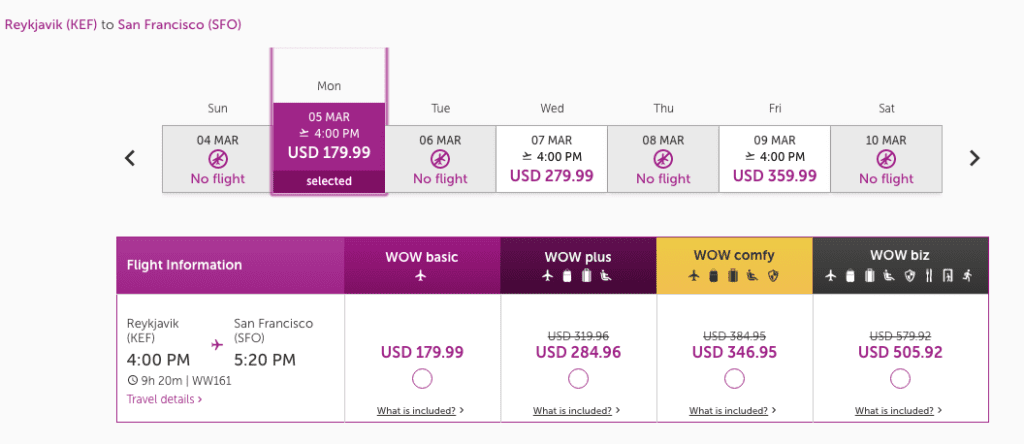Click the airplane icon under WOW basic
Image resolution: width=1024 pixels, height=444 pixels.
(421, 276)
